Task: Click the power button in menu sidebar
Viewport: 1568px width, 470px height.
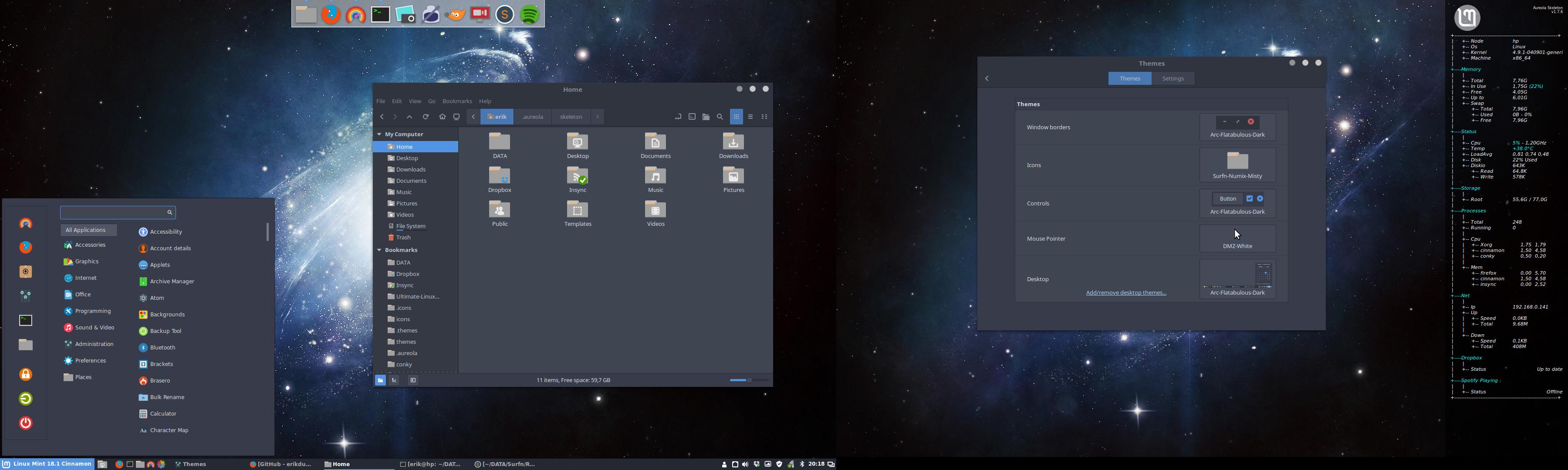Action: (26, 423)
